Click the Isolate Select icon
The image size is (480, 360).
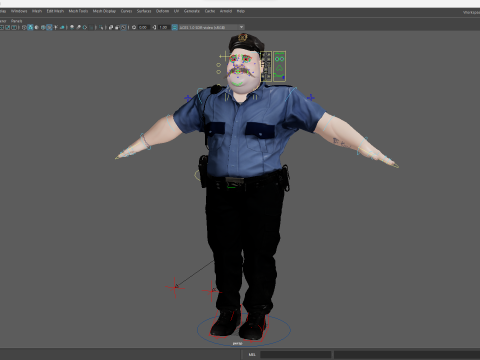[x=101, y=27]
